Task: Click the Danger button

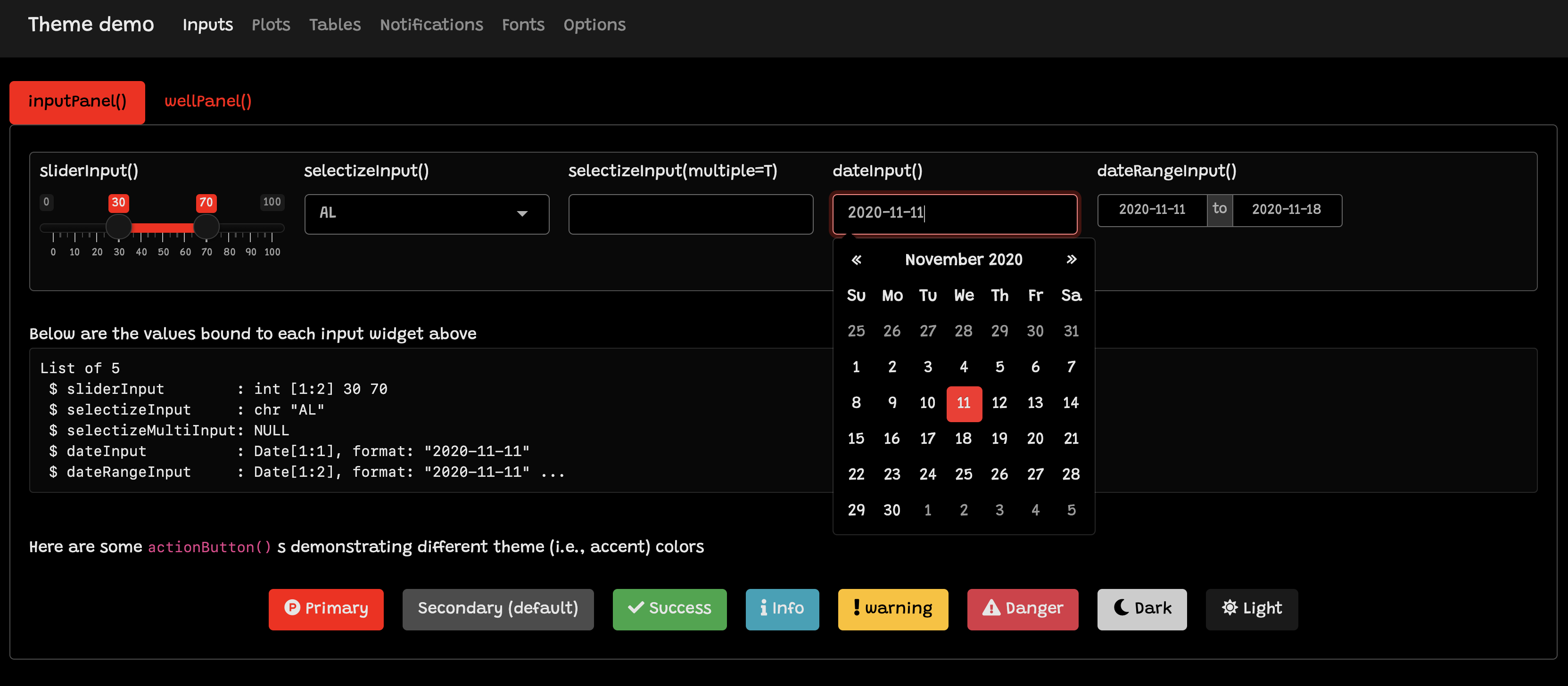Action: 1023,609
